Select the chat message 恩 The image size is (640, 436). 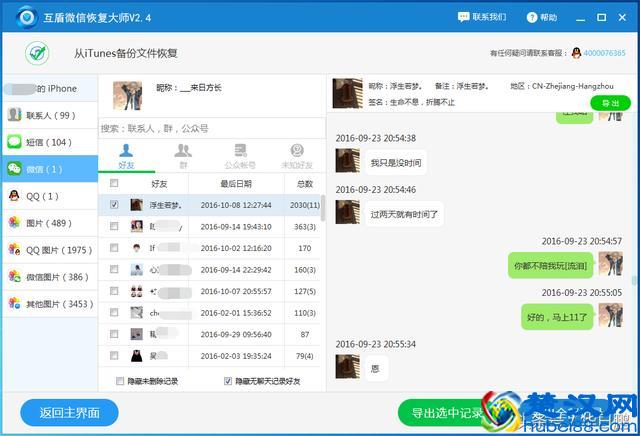[x=376, y=369]
